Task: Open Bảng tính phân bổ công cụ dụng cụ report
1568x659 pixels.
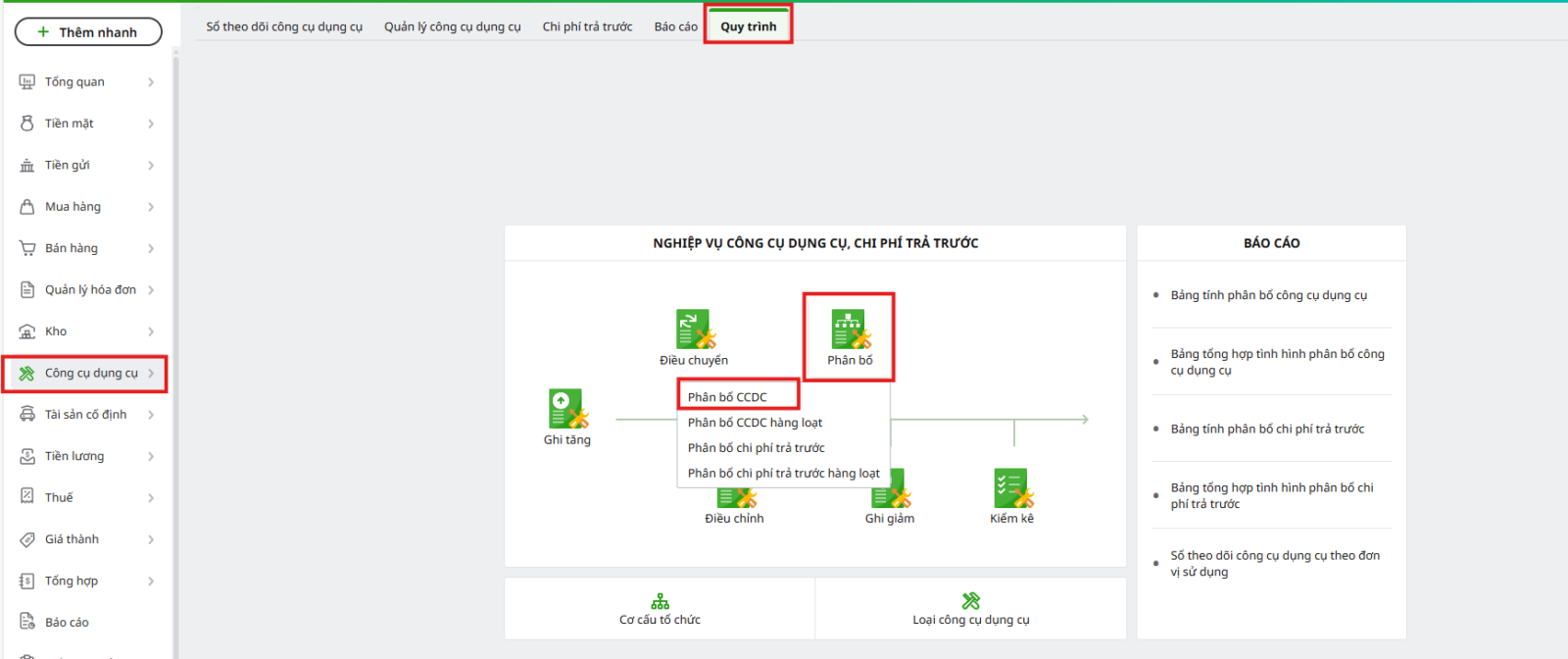Action: (x=1268, y=295)
